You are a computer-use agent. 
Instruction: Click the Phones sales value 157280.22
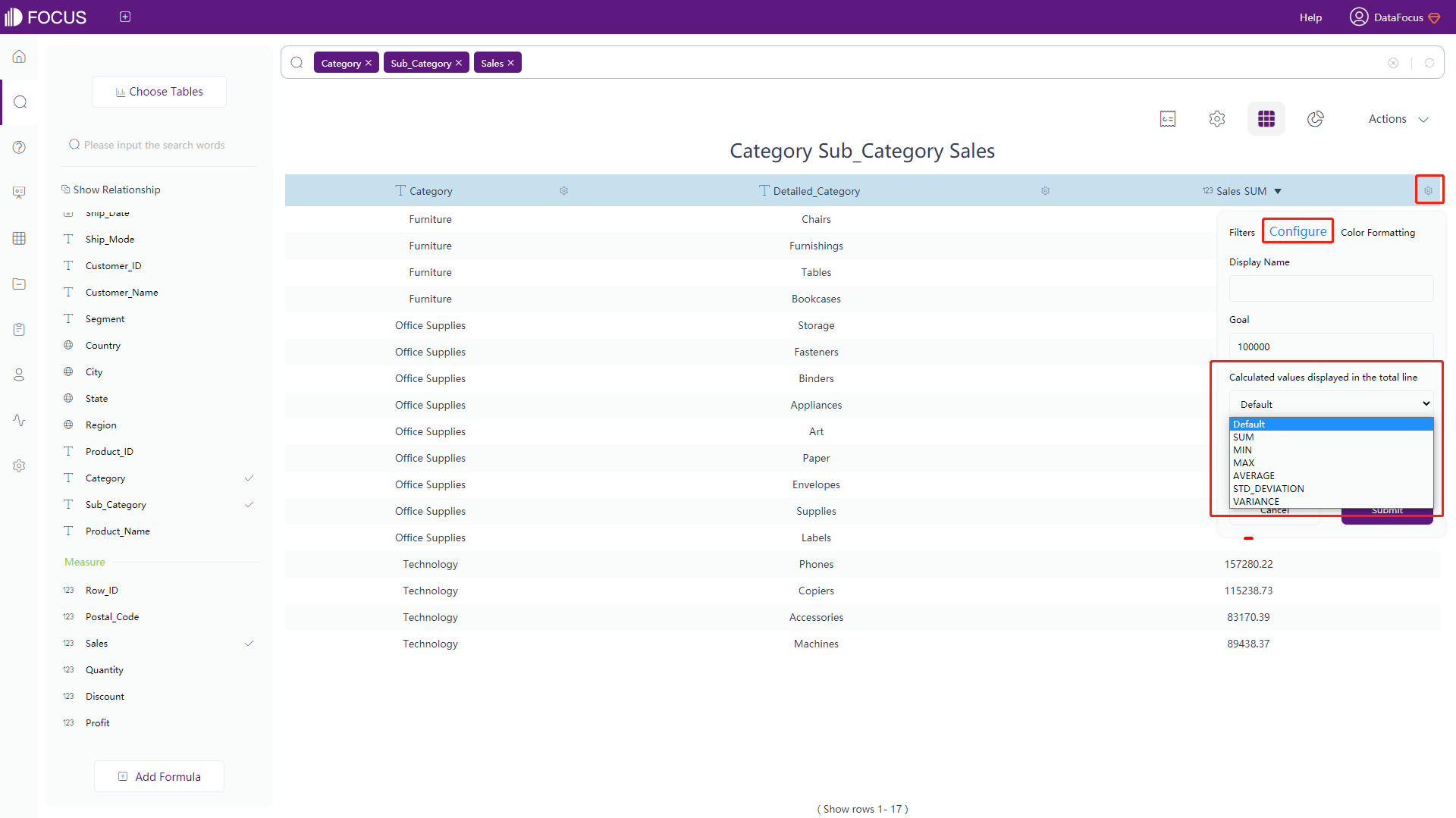1248,564
